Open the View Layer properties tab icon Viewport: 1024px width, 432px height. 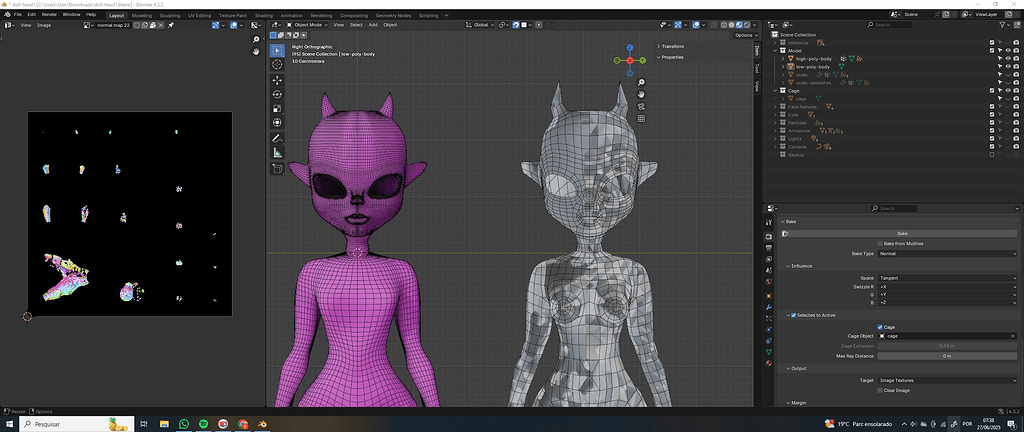point(768,259)
